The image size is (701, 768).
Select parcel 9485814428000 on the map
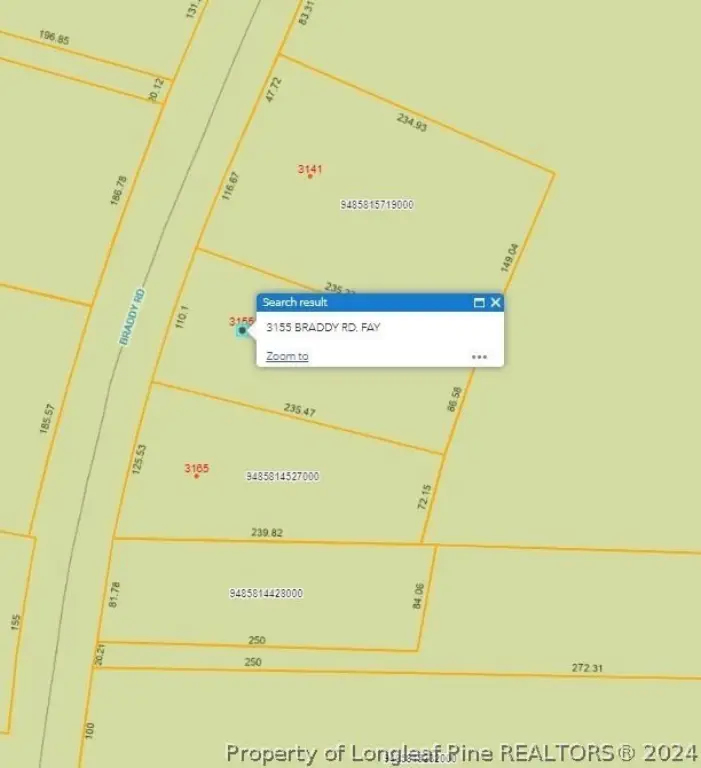click(266, 593)
